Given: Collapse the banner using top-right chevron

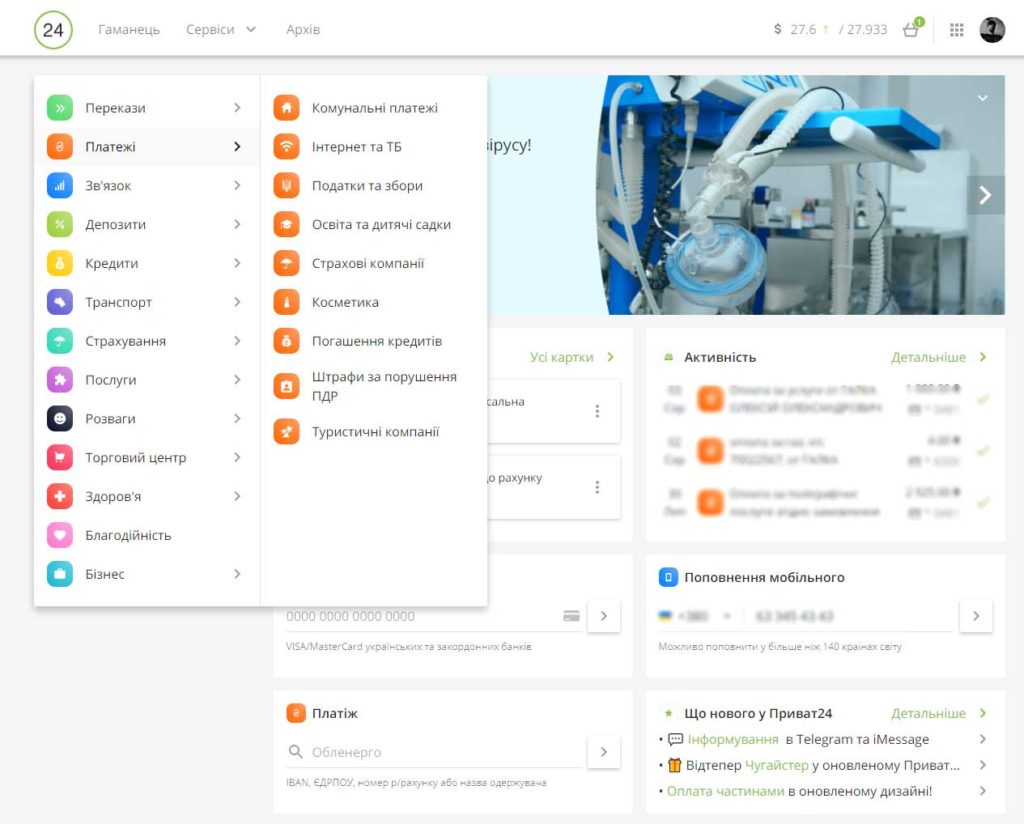Looking at the screenshot, I should pyautogui.click(x=982, y=98).
